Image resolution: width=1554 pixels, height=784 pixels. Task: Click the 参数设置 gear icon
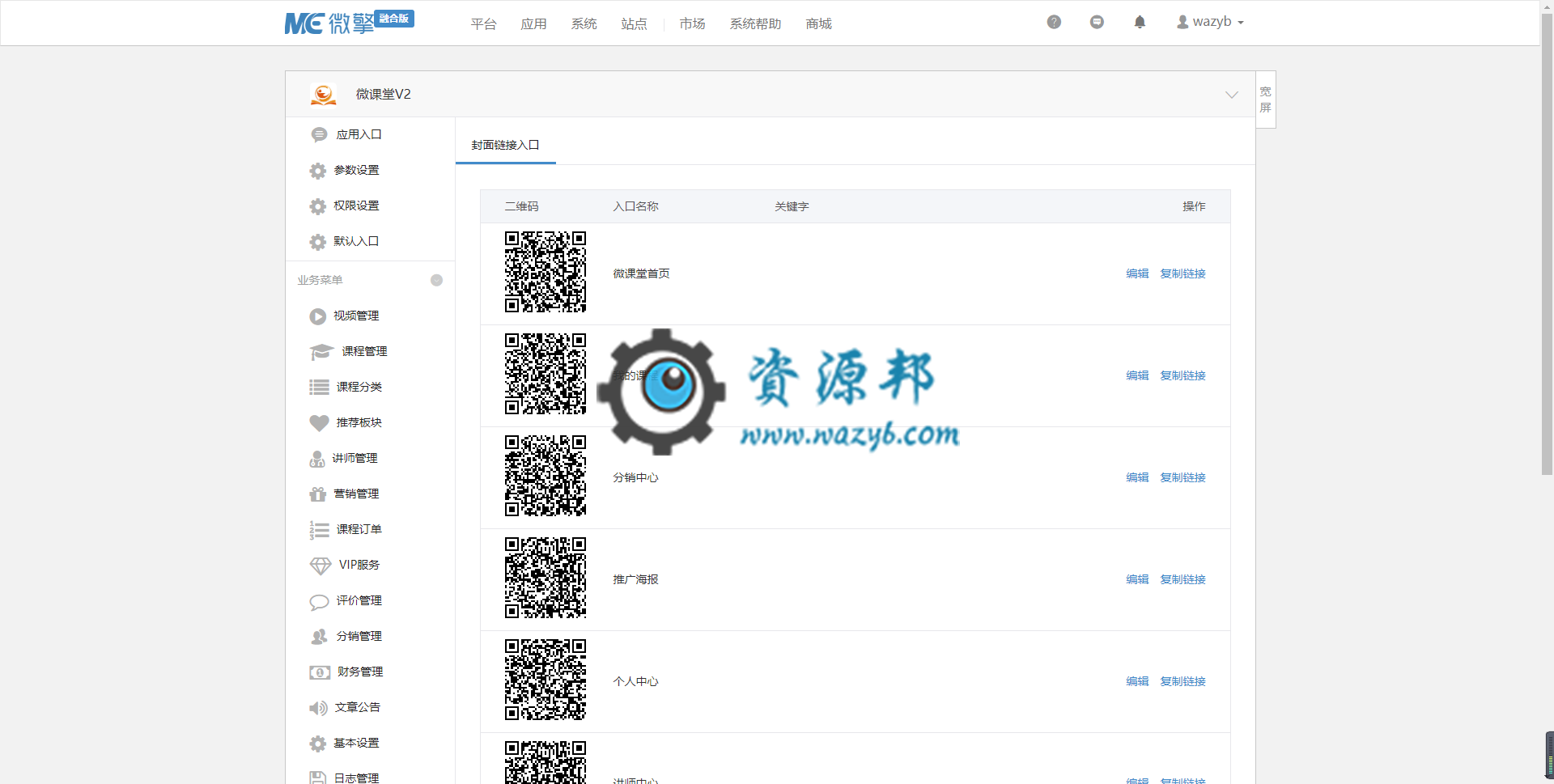point(318,171)
